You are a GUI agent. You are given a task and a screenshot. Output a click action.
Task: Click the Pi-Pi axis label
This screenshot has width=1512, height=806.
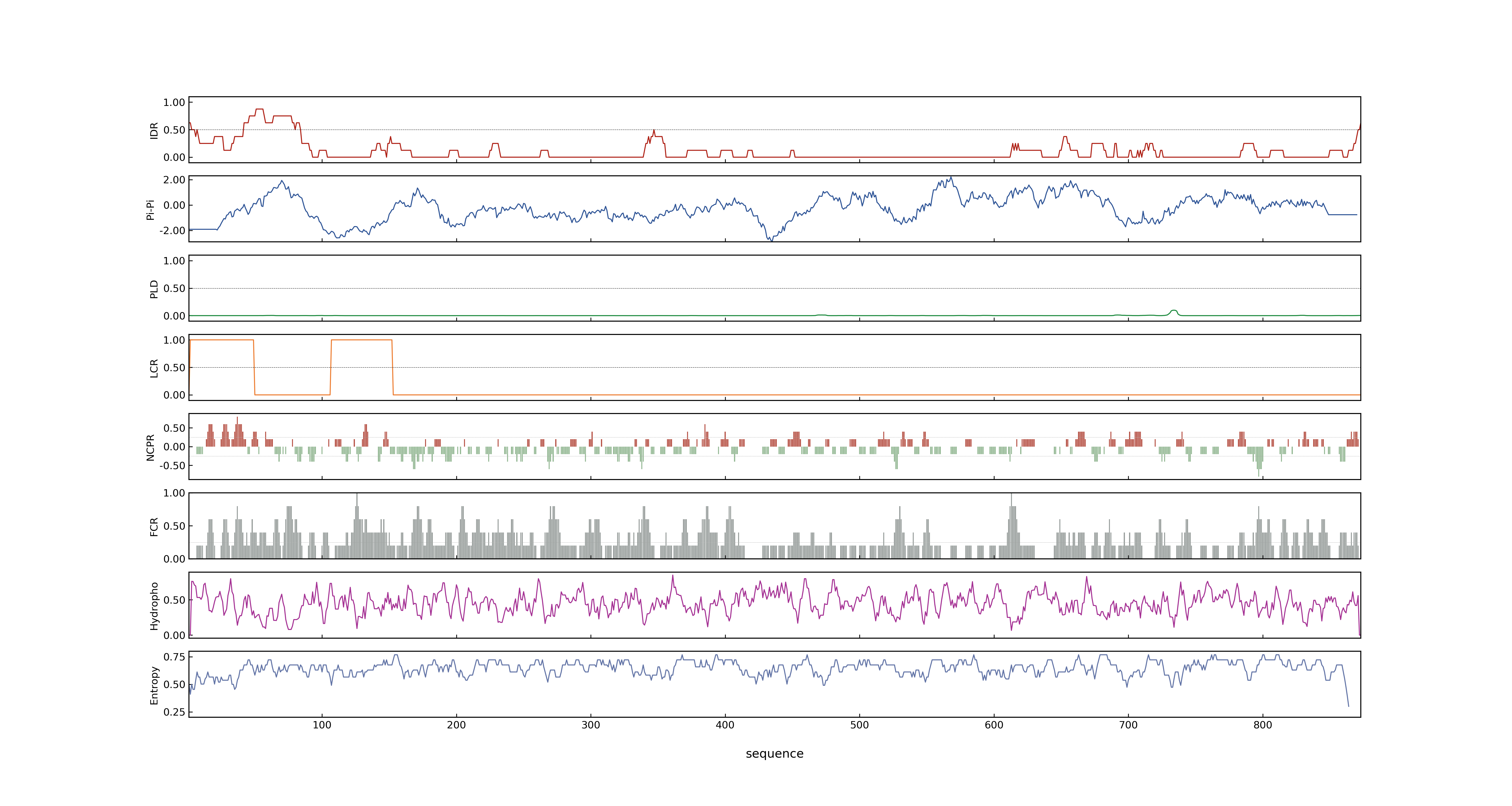click(x=150, y=209)
